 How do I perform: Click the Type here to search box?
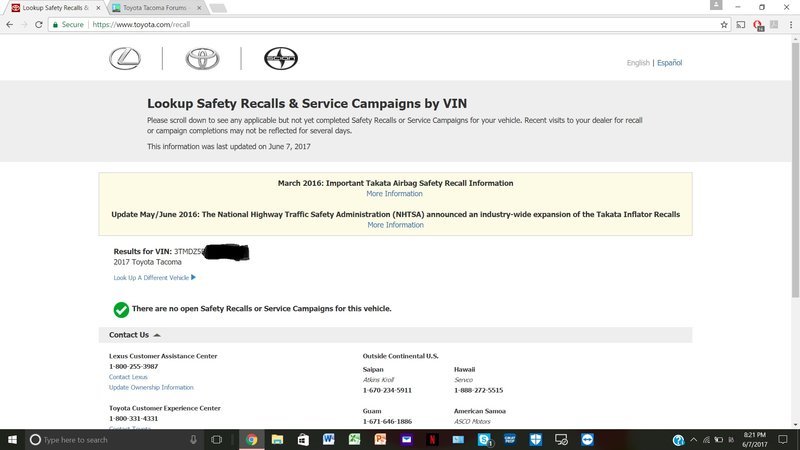[x=113, y=439]
